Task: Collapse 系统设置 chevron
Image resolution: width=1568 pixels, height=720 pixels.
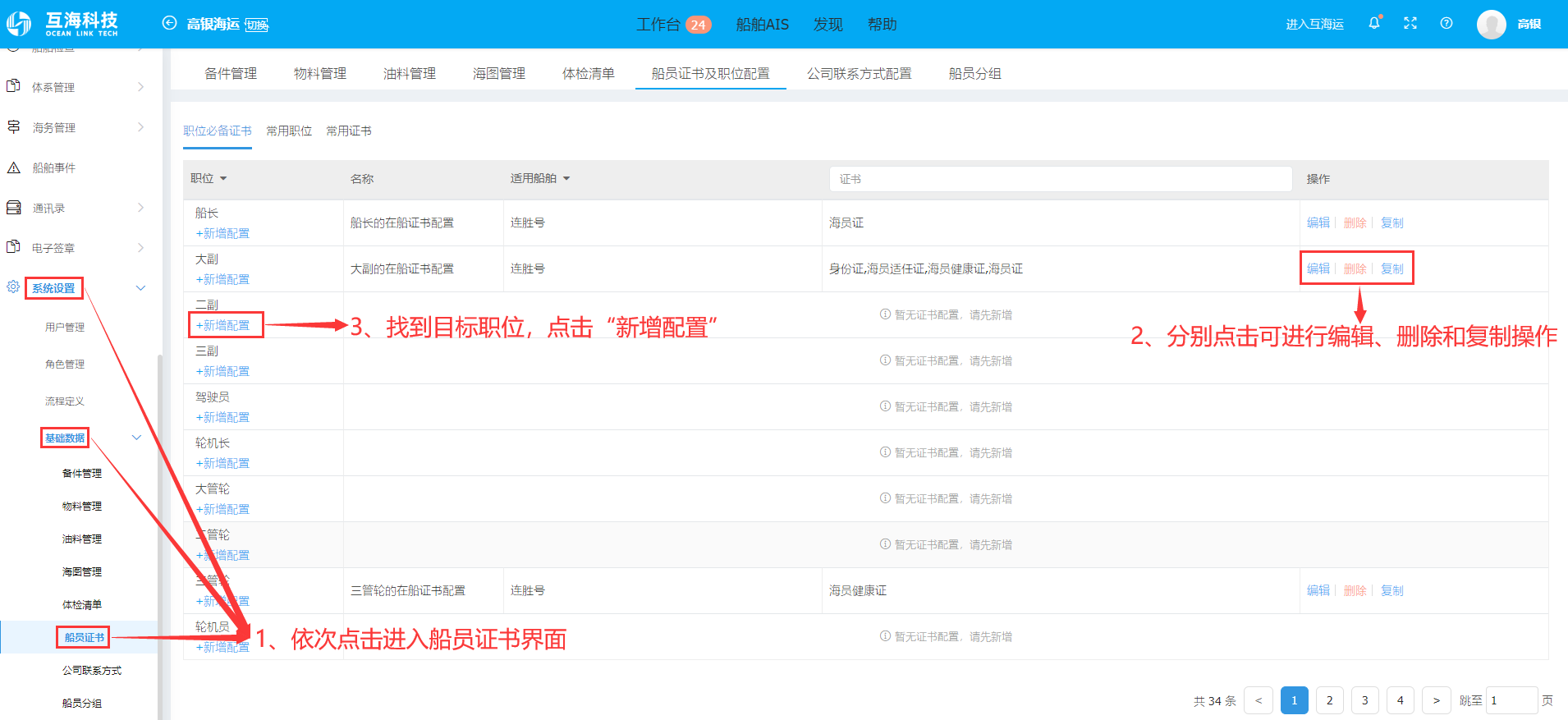Action: pos(140,288)
